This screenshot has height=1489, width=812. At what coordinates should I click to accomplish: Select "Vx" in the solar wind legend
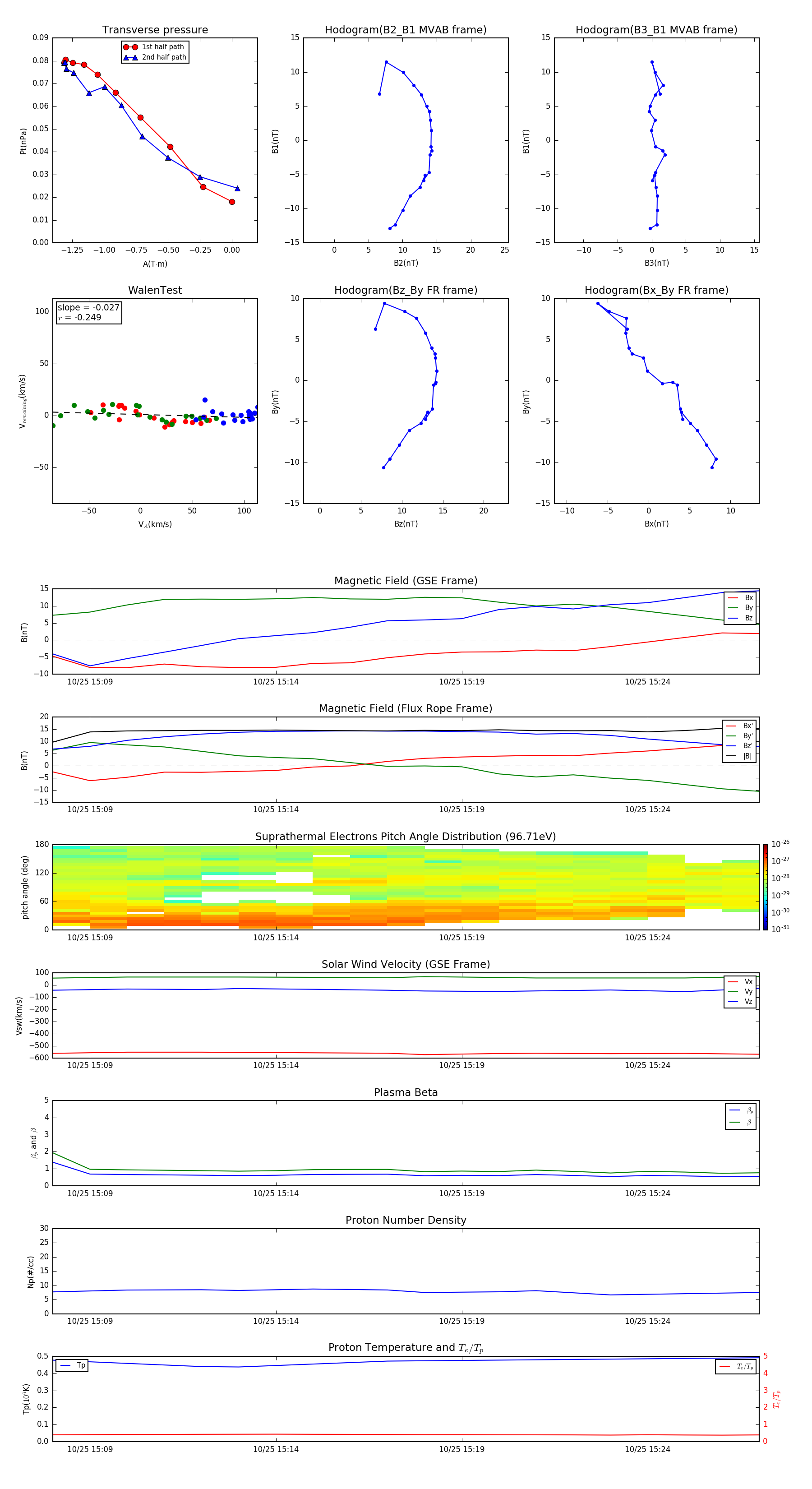pyautogui.click(x=740, y=981)
